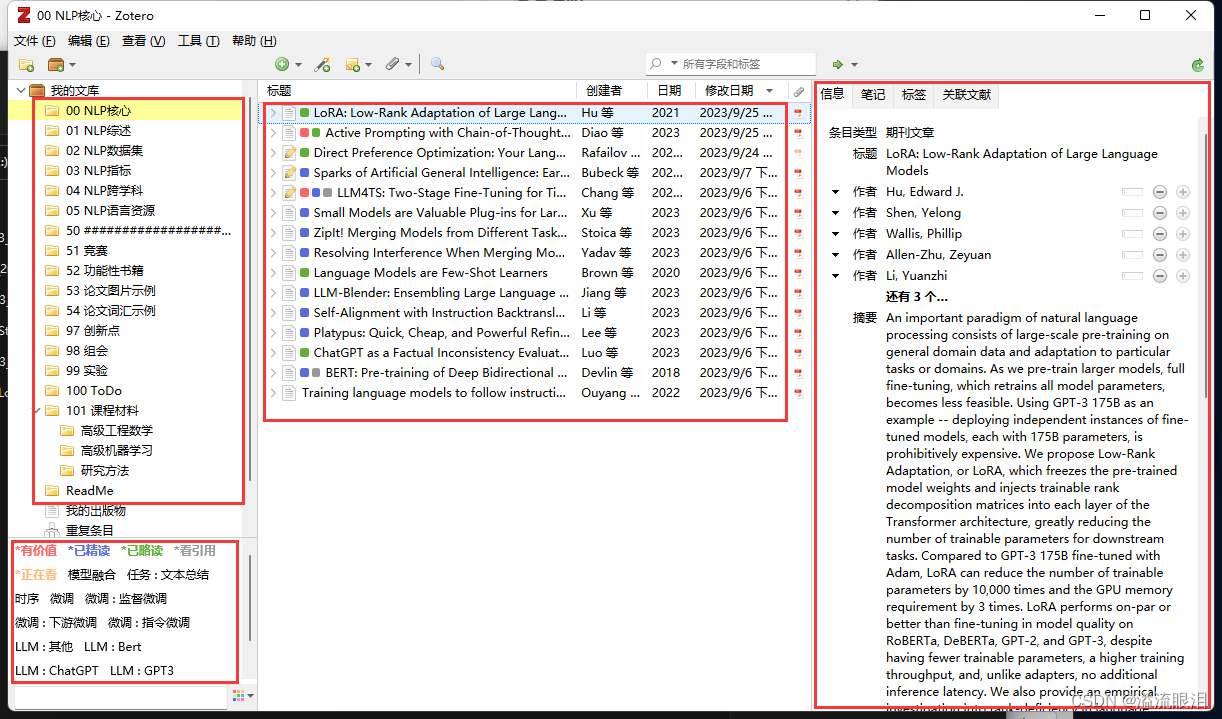Open the 工具 (T) menu

[199, 41]
